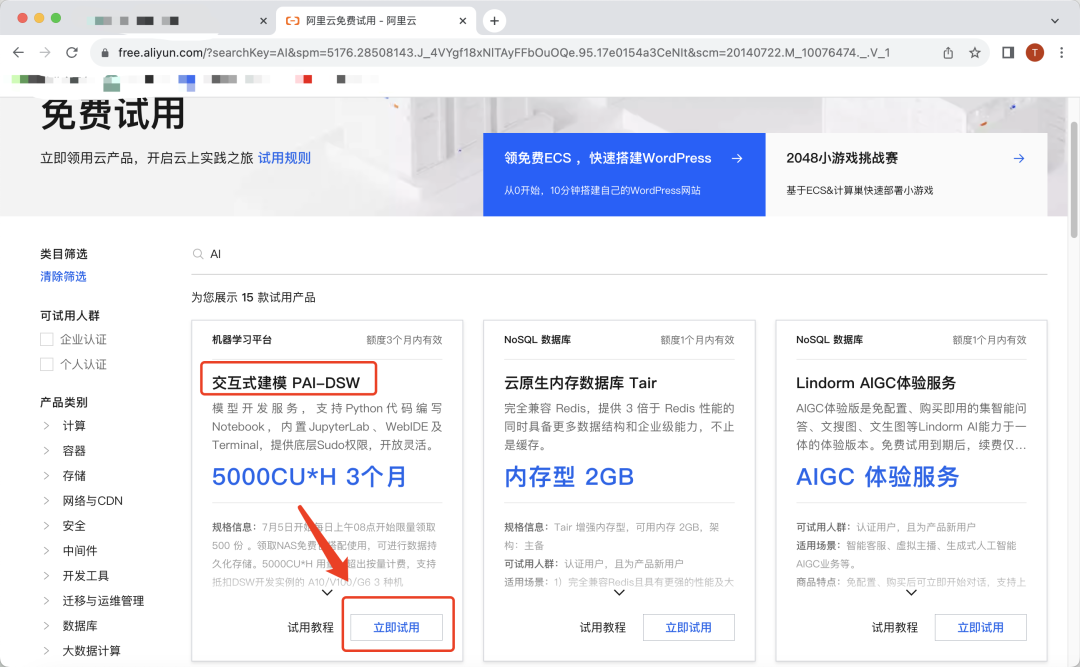Open the browser's bookmark star icon
1080x667 pixels.
tap(974, 52)
